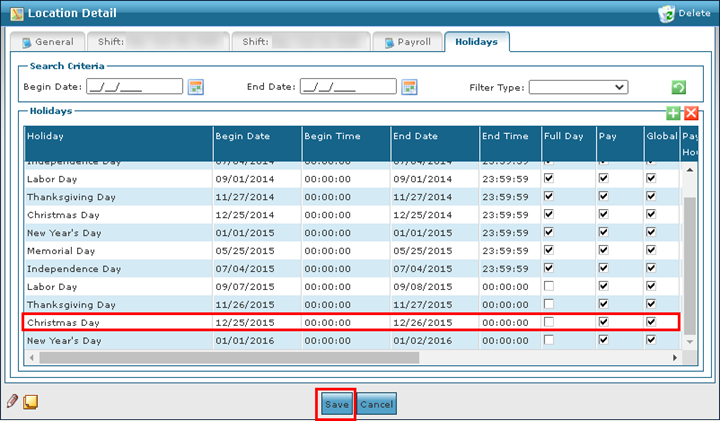
Task: Click the green refresh search icon
Action: pos(679,88)
